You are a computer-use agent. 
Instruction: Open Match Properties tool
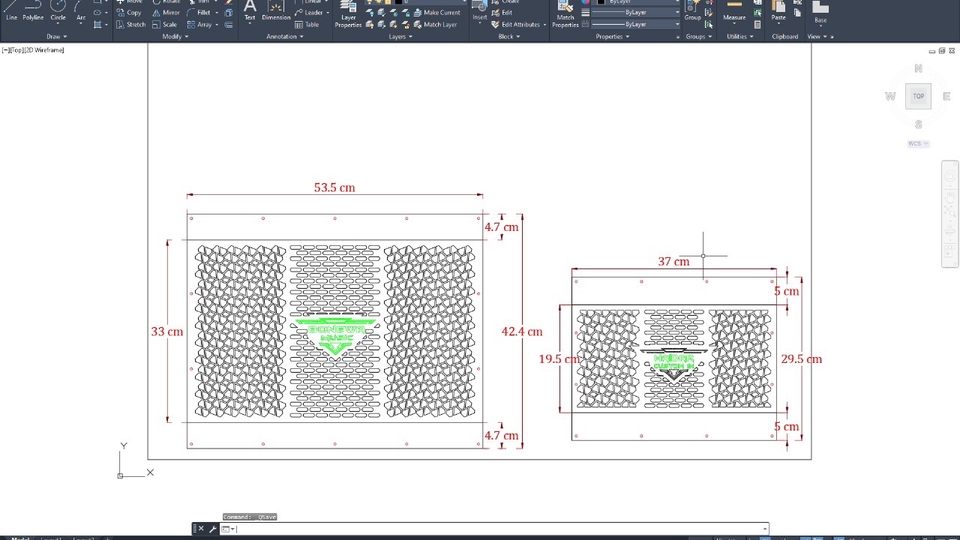point(565,14)
